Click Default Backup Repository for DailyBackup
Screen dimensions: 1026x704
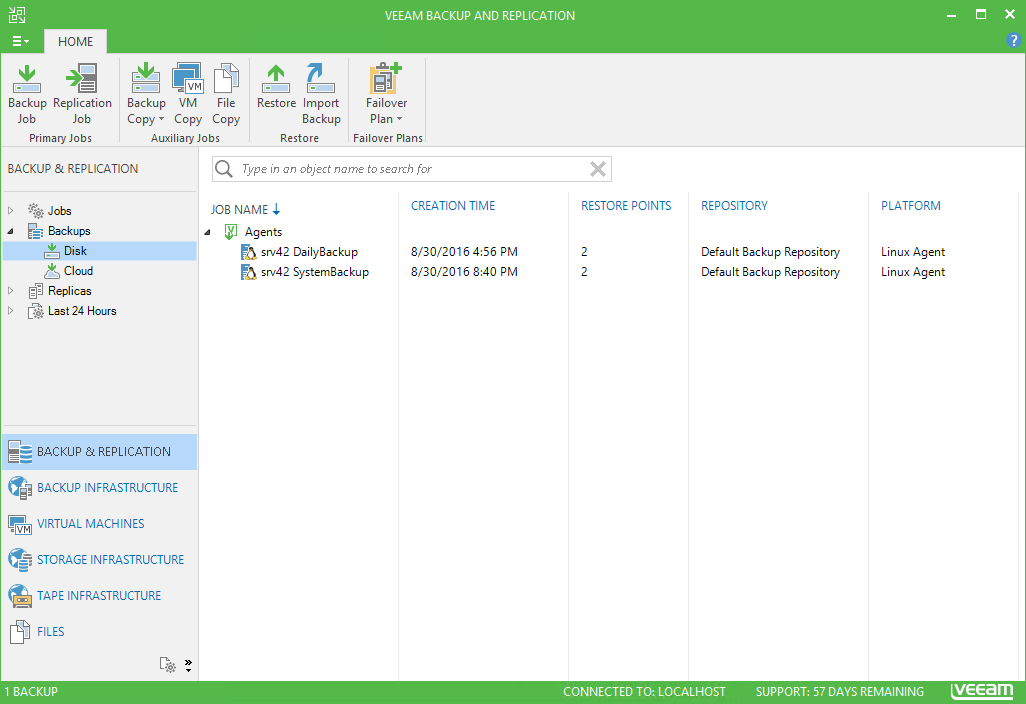770,252
